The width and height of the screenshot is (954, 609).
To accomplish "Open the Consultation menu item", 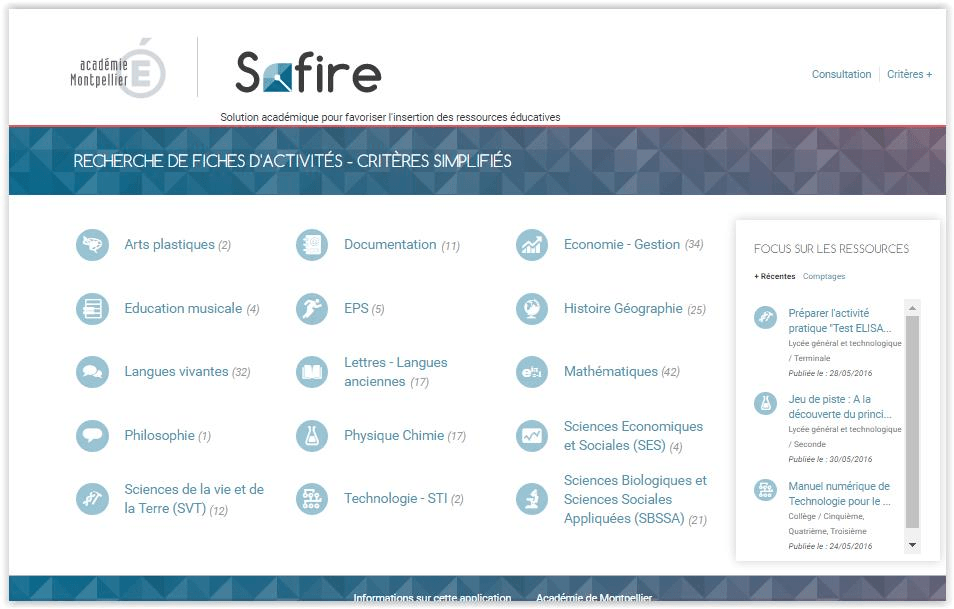I will [841, 74].
